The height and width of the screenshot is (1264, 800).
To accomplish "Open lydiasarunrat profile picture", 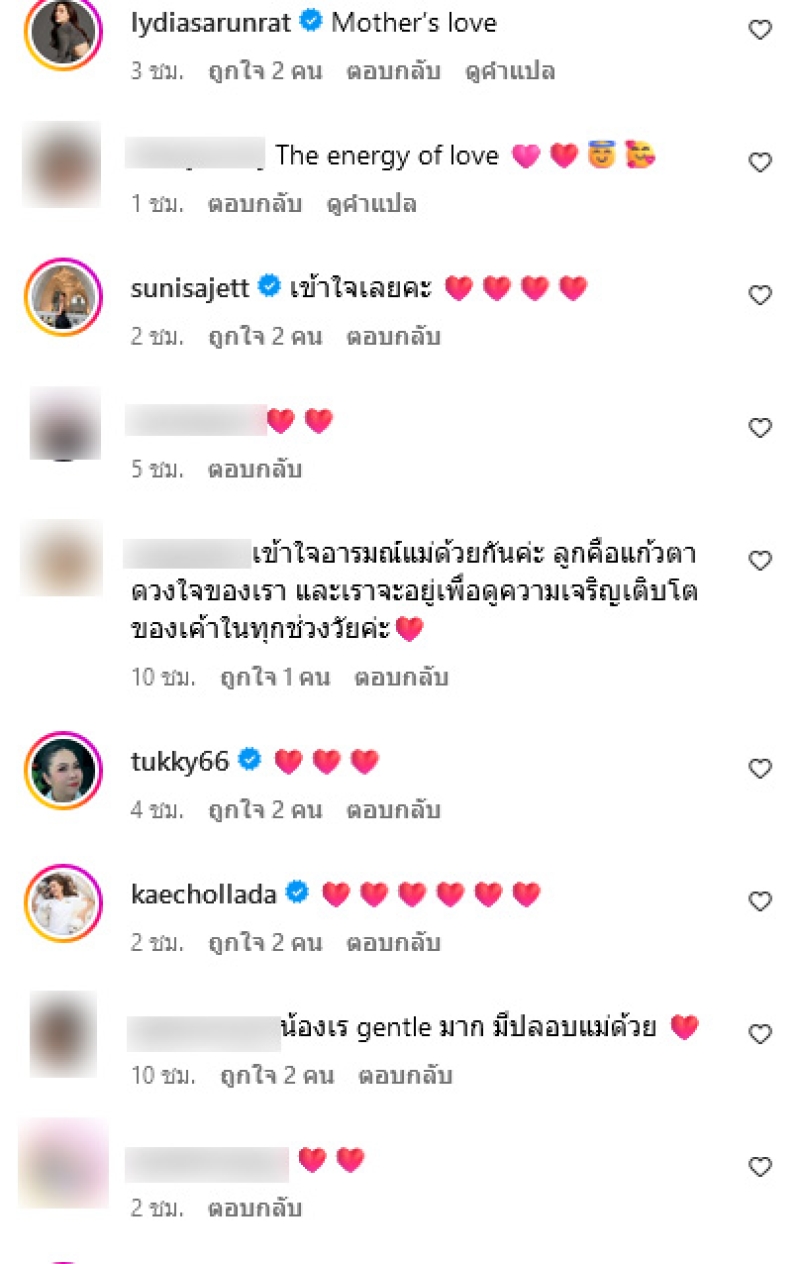I will pos(63,34).
